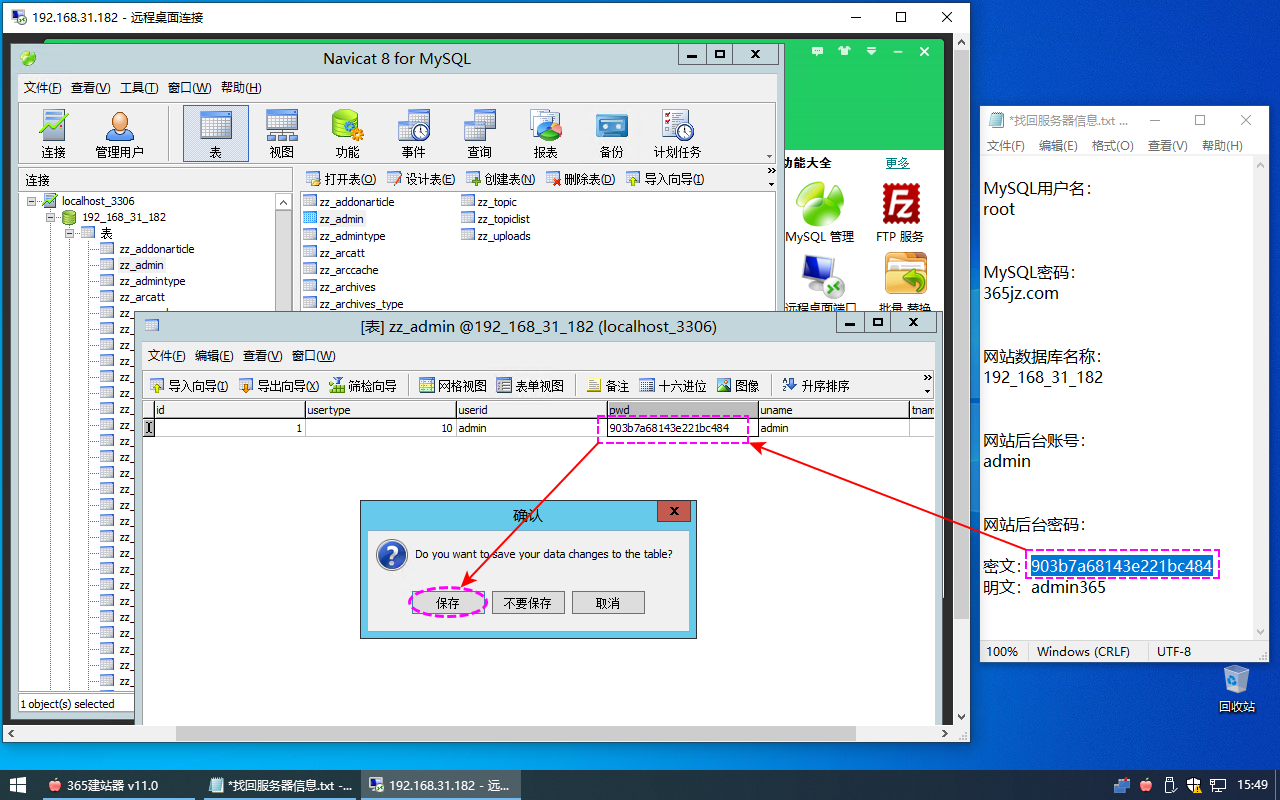The width and height of the screenshot is (1280, 800).
Task: Click the 更多 (More) link
Action: pyautogui.click(x=898, y=163)
